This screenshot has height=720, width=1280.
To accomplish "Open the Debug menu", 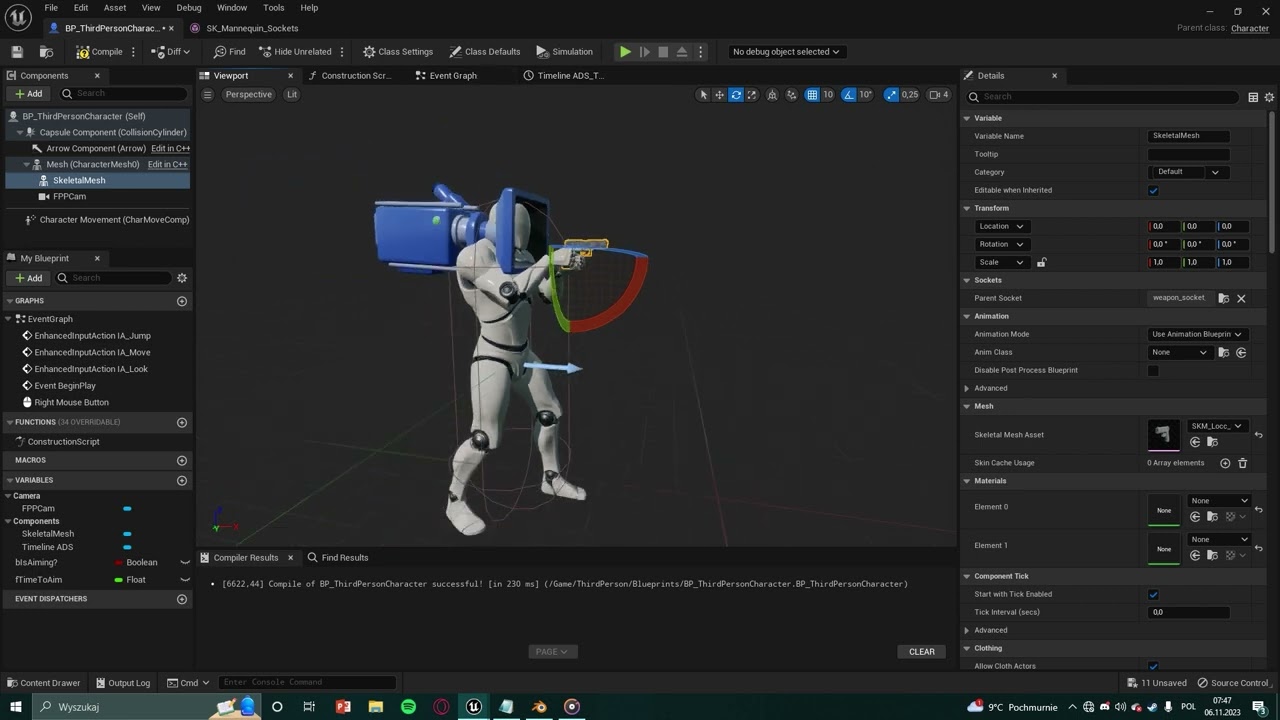I will (x=189, y=8).
